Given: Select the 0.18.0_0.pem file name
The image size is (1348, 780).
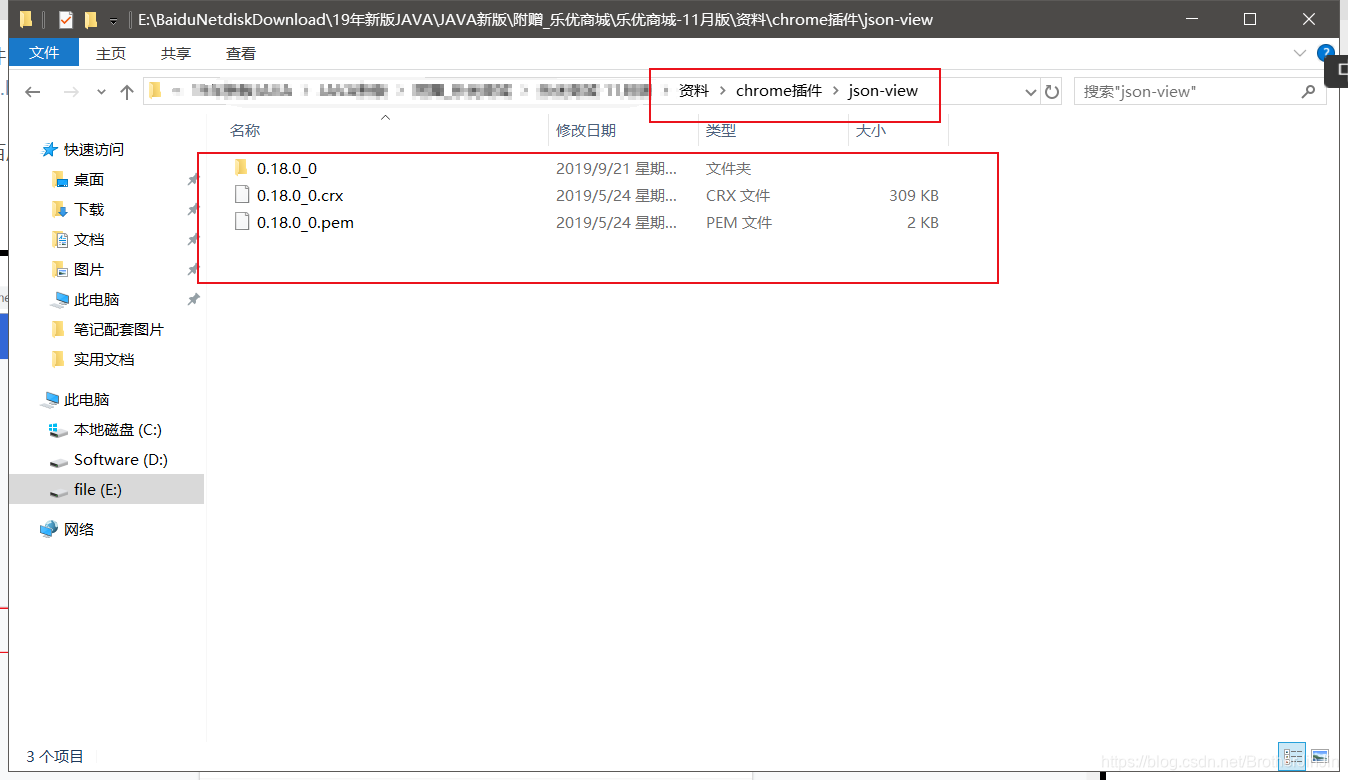Looking at the screenshot, I should coord(305,223).
